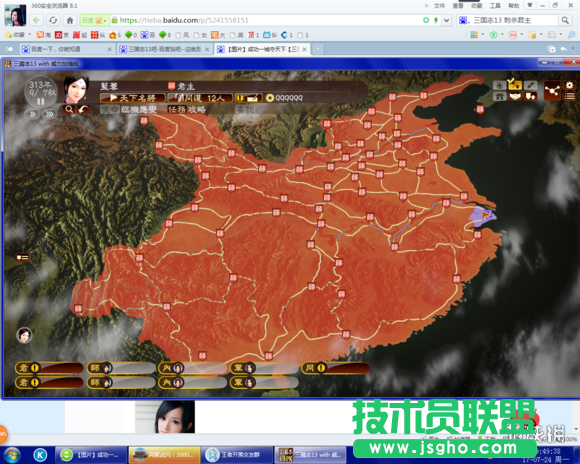Click the Windows Start button

[11, 455]
